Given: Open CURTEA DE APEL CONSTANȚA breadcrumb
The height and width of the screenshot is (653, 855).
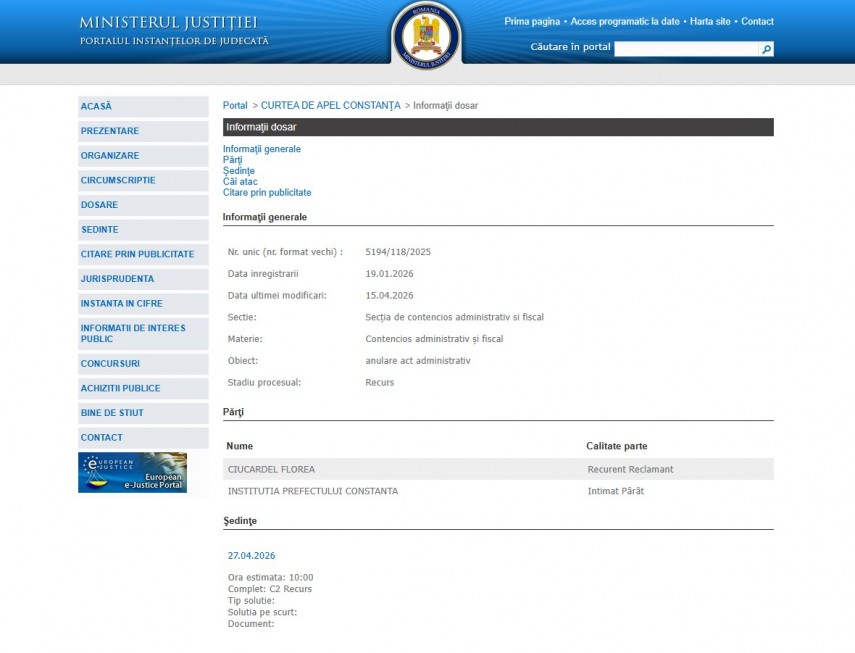Looking at the screenshot, I should 330,105.
